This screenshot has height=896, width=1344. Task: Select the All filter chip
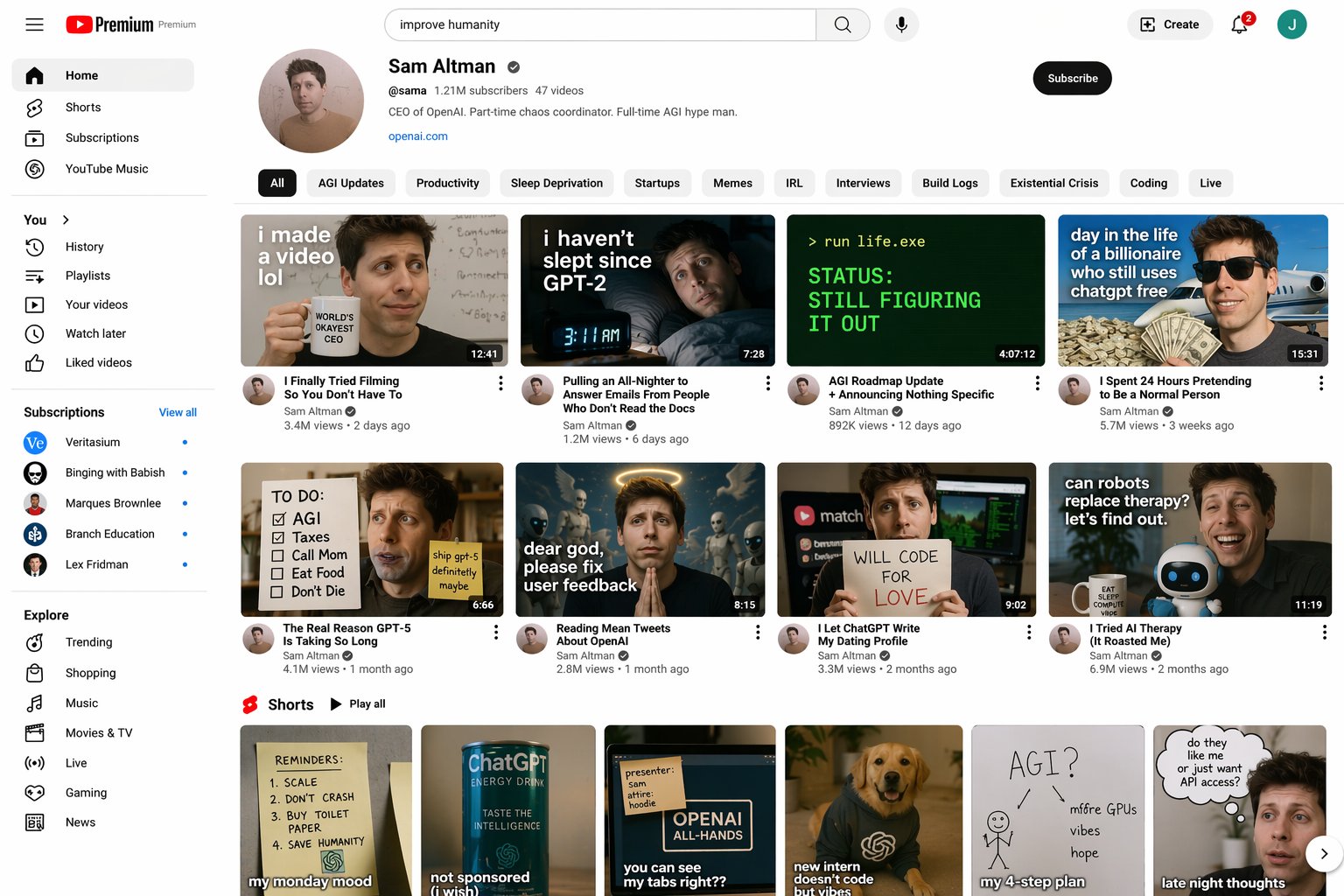[x=276, y=183]
